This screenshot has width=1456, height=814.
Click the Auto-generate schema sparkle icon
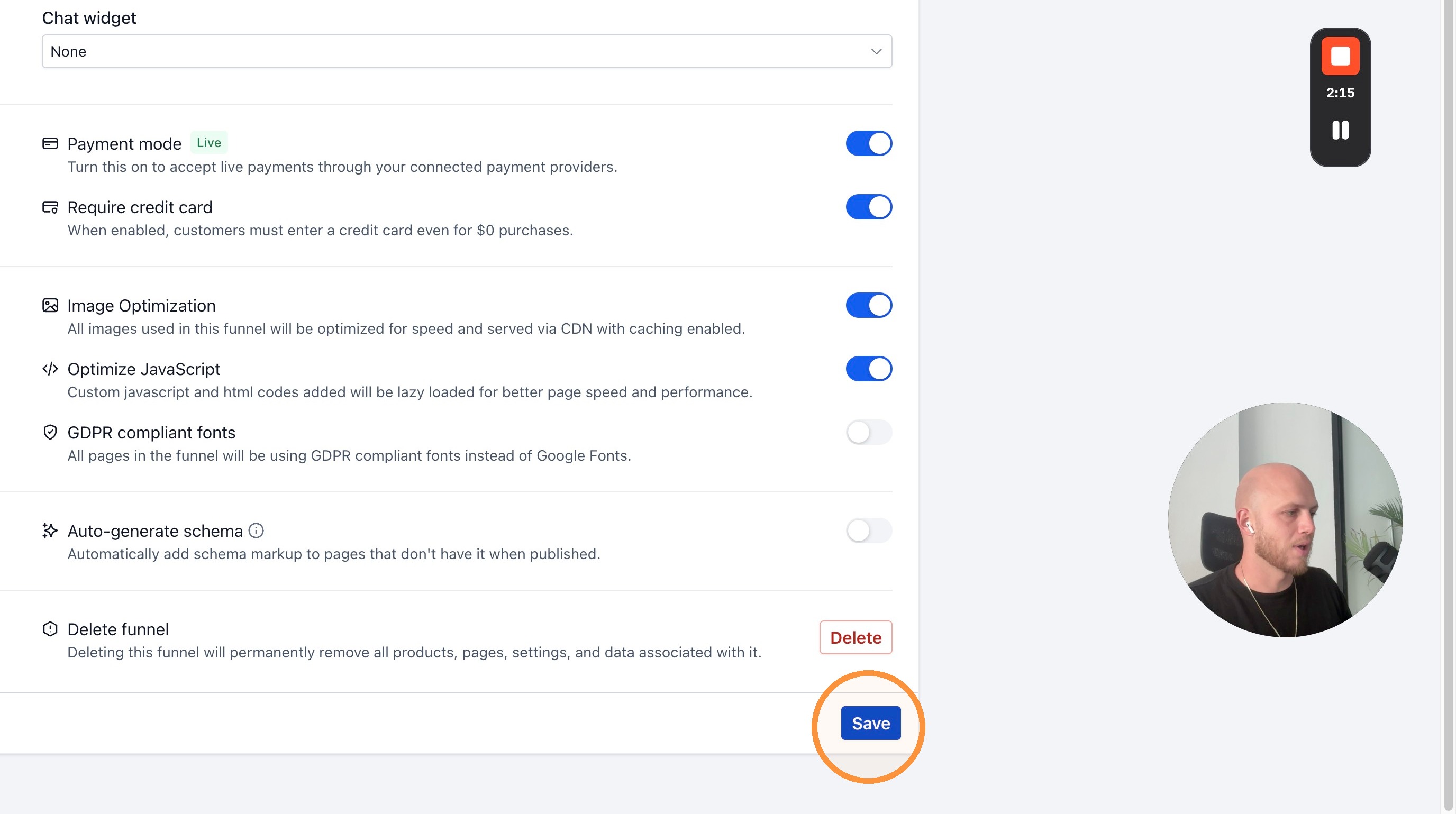[50, 531]
